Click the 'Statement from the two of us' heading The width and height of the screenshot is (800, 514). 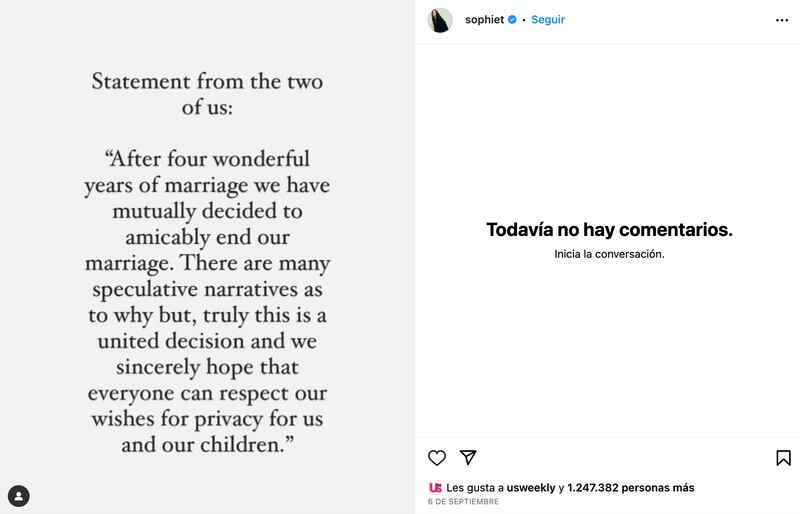tap(207, 94)
